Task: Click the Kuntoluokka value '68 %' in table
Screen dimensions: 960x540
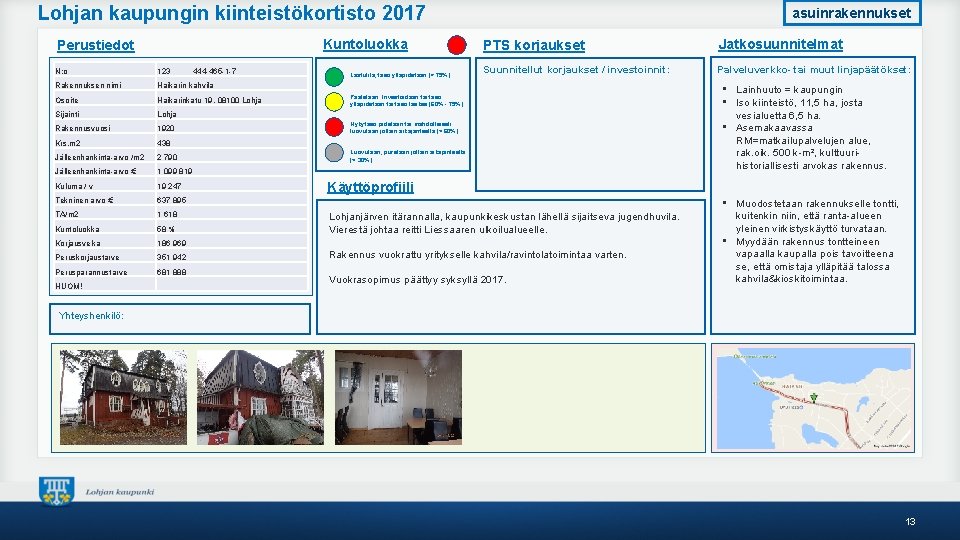Action: (x=166, y=229)
